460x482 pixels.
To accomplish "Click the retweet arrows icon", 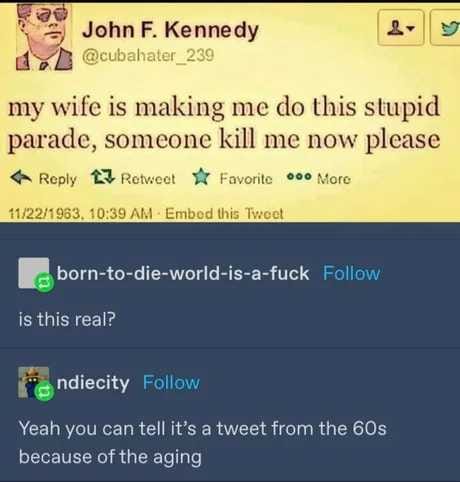I will coord(103,177).
